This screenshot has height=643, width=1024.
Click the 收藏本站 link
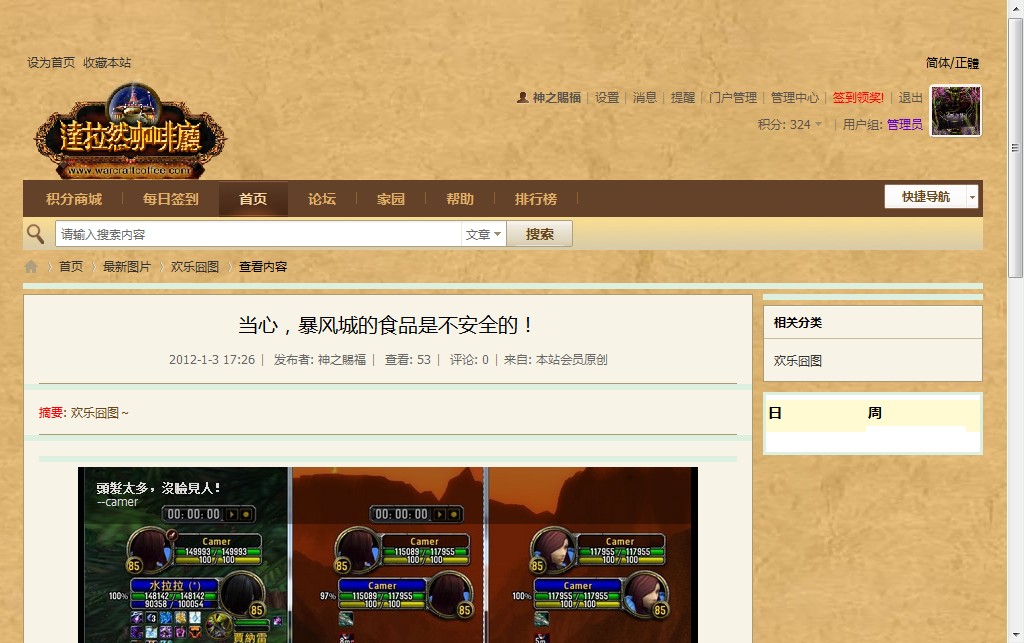(107, 63)
